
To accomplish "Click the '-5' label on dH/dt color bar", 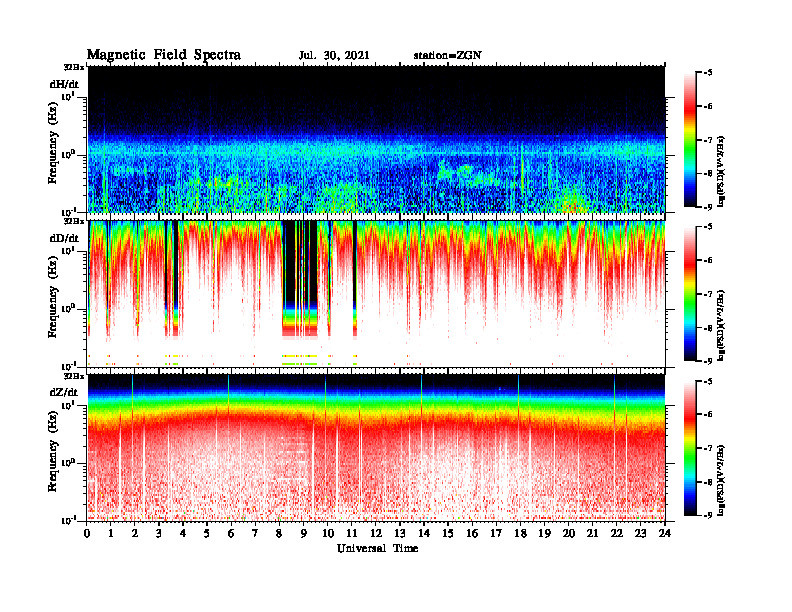I will tap(708, 73).
